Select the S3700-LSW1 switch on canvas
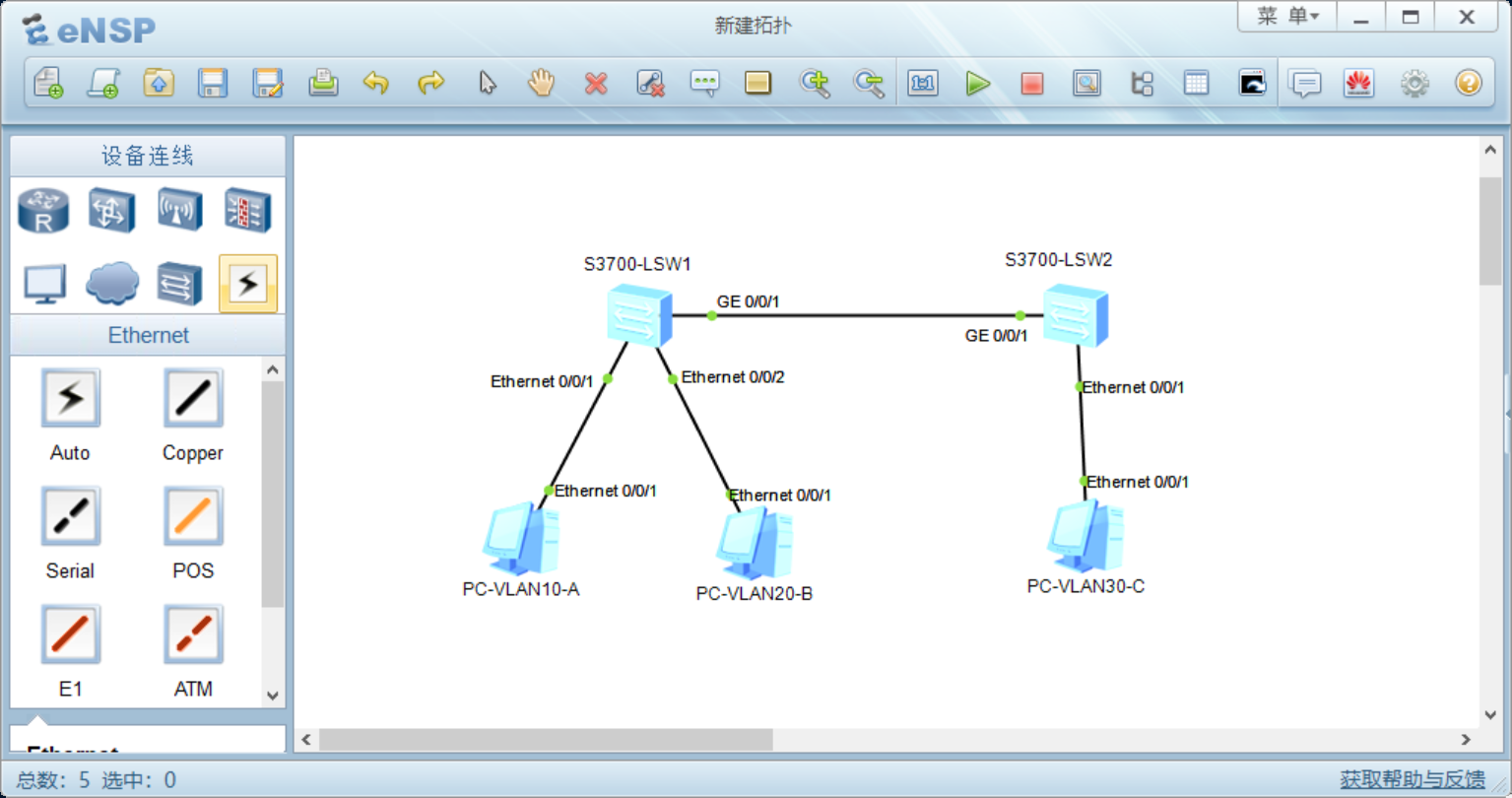 639,315
